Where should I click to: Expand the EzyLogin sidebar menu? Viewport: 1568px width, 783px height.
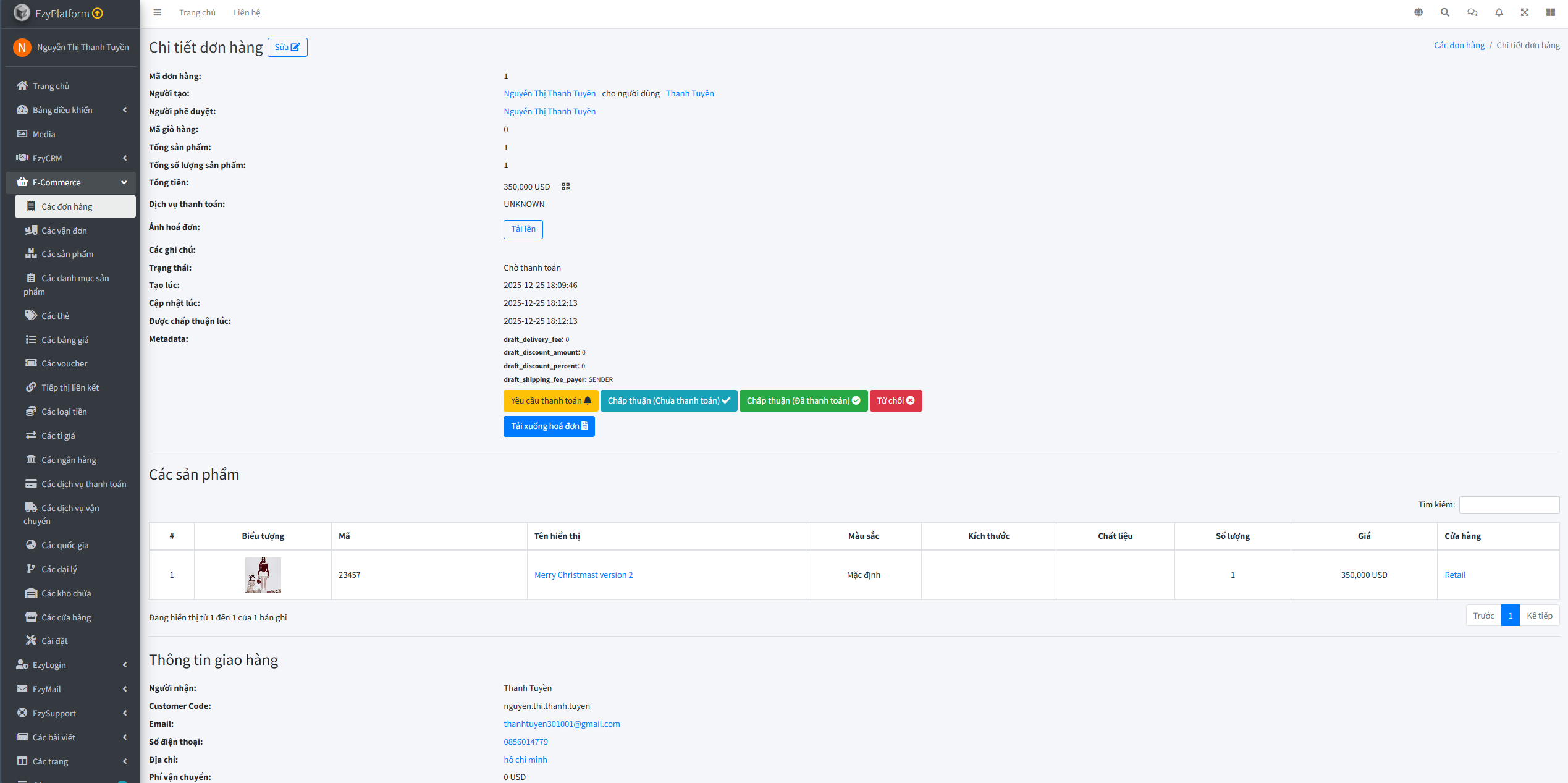pos(124,665)
